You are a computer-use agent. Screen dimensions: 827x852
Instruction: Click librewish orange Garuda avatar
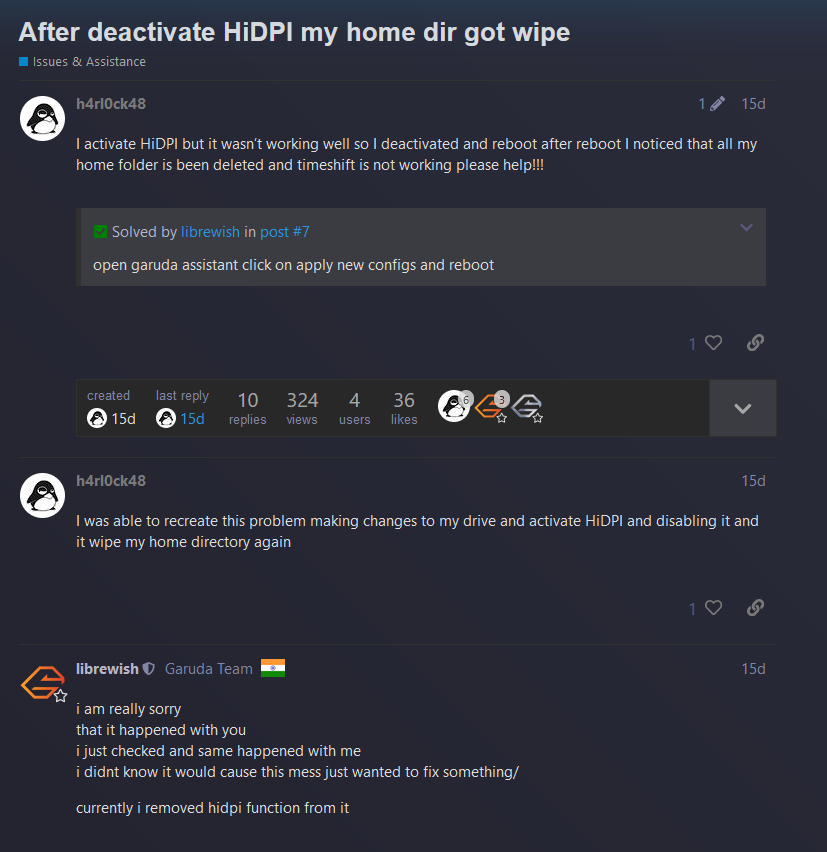pos(42,682)
